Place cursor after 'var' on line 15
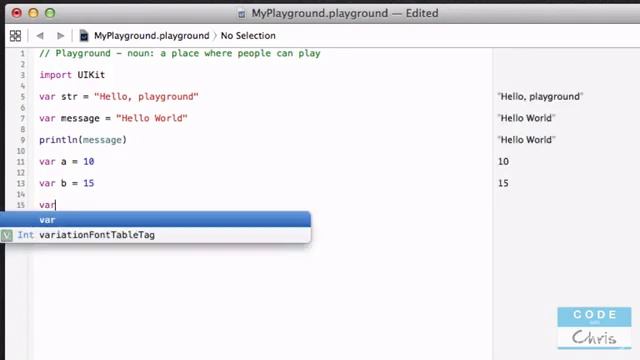 pyautogui.click(x=56, y=205)
